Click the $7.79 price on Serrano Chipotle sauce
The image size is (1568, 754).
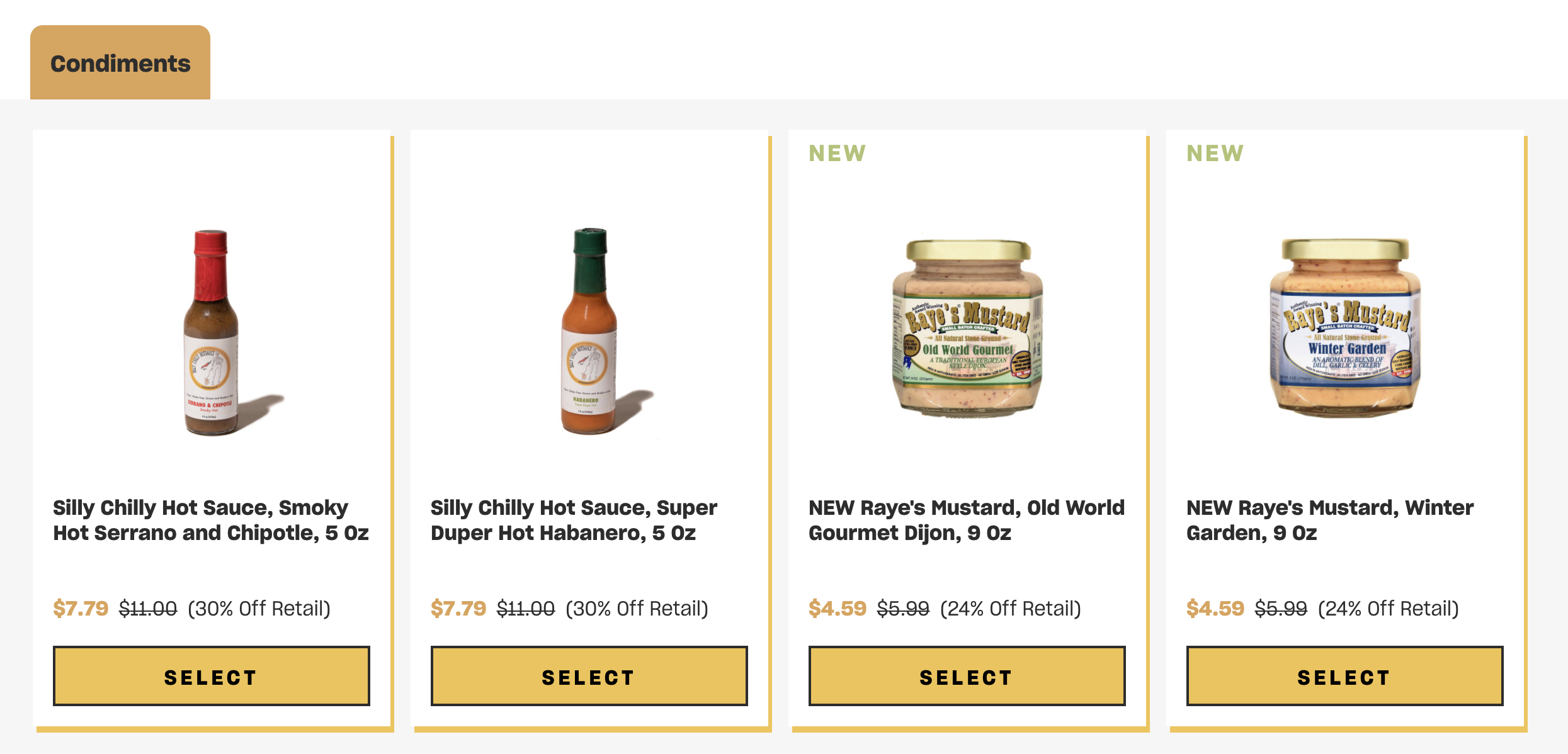(81, 609)
